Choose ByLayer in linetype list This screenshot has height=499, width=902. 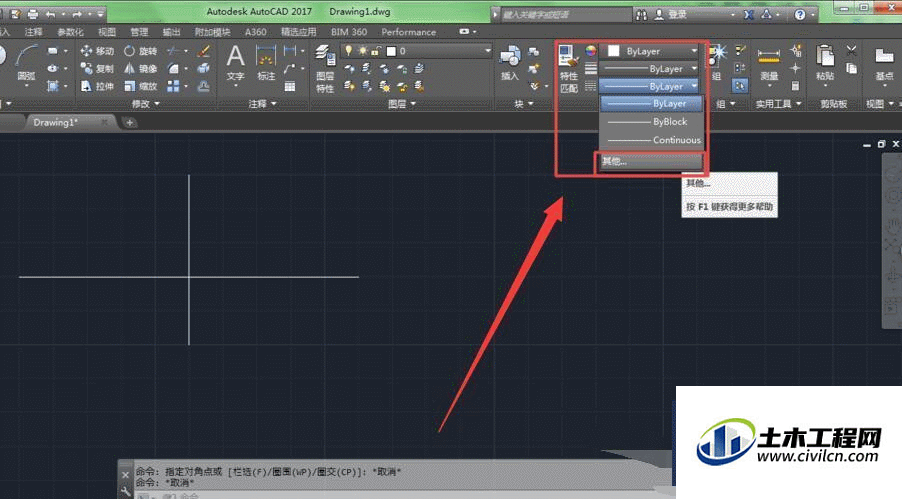click(x=651, y=104)
